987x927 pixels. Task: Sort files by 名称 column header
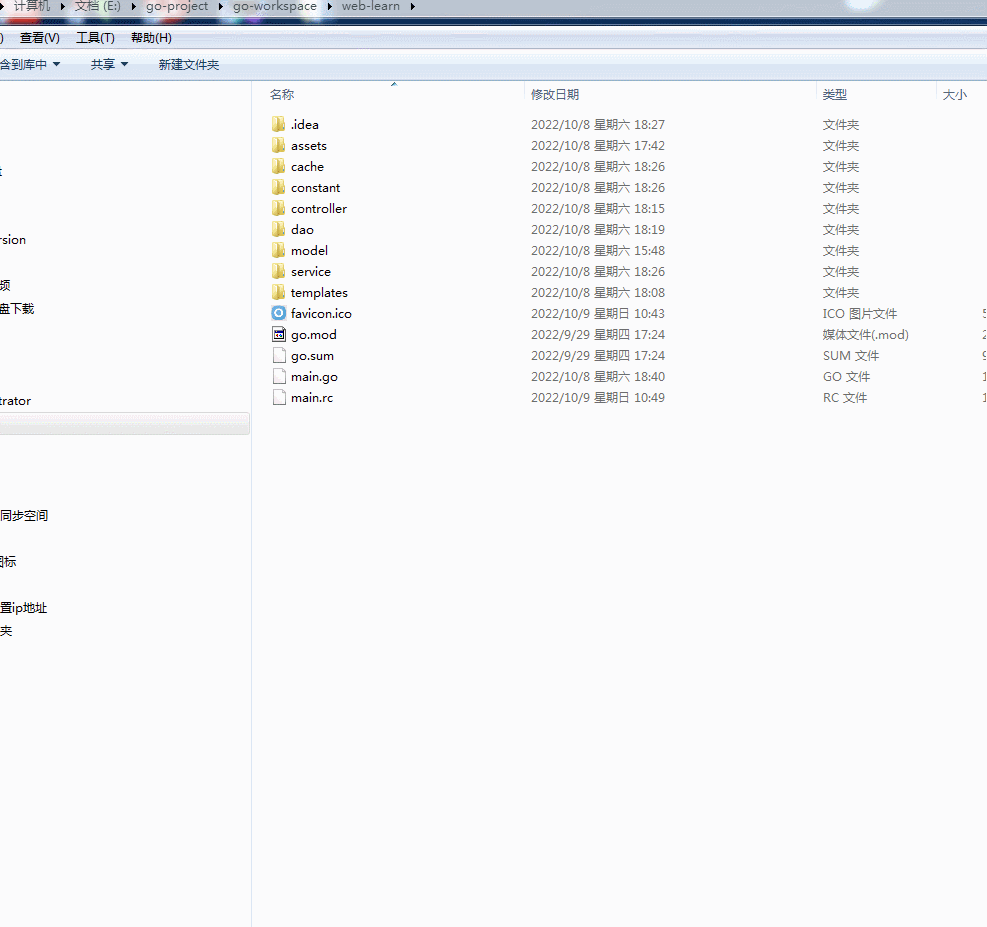282,95
